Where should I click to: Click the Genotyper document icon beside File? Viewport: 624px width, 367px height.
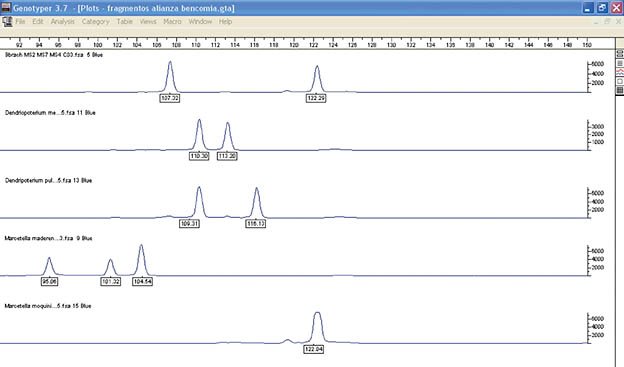click(x=7, y=21)
